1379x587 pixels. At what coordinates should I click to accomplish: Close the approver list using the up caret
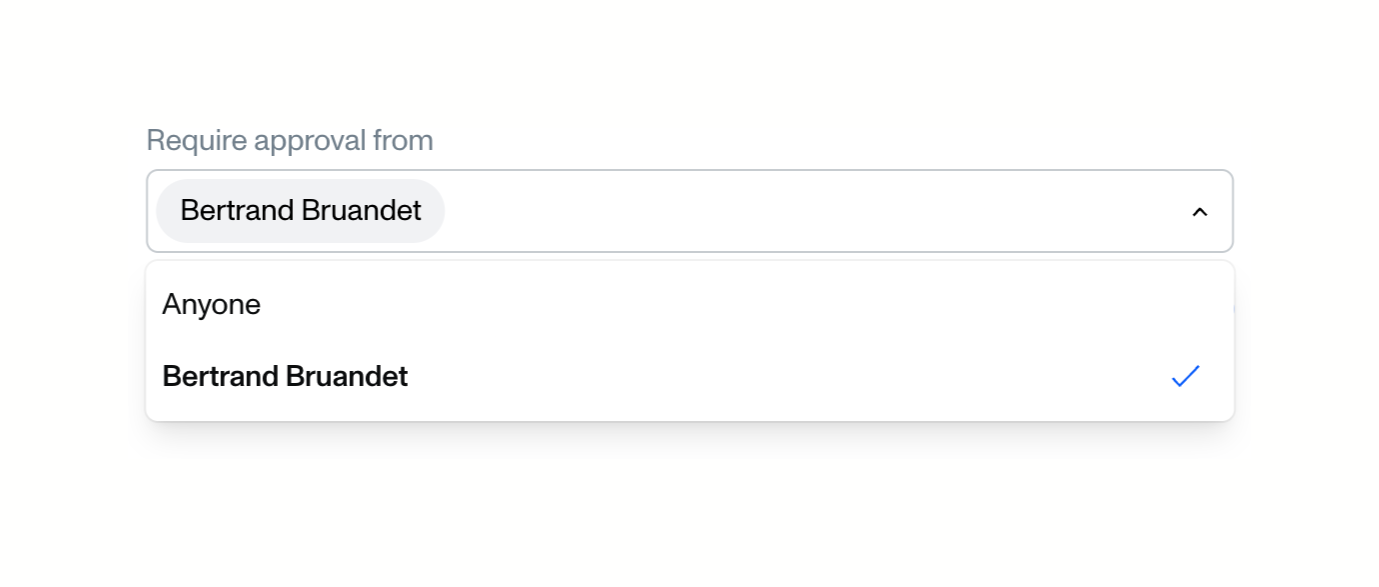point(1200,212)
